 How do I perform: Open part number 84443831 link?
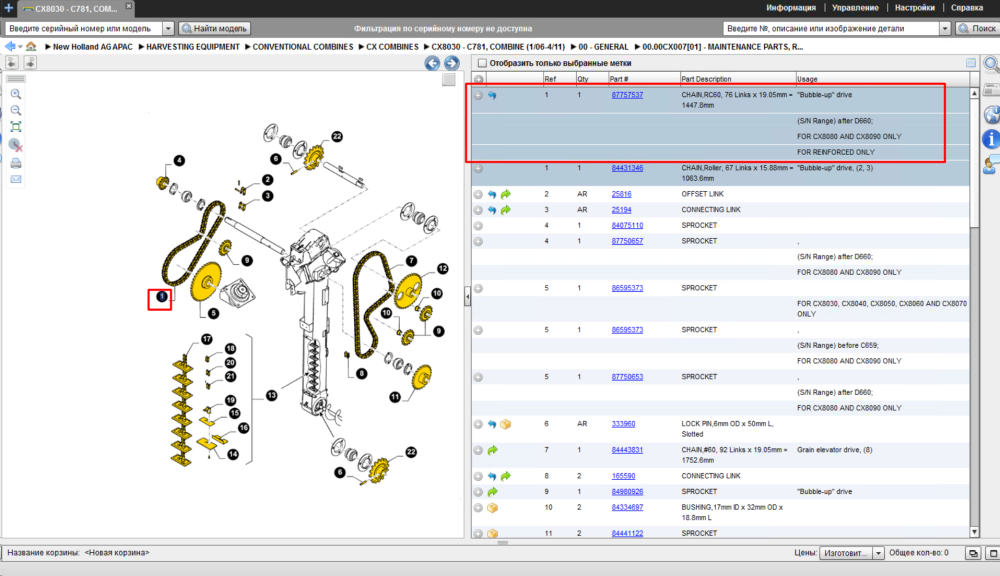click(627, 450)
